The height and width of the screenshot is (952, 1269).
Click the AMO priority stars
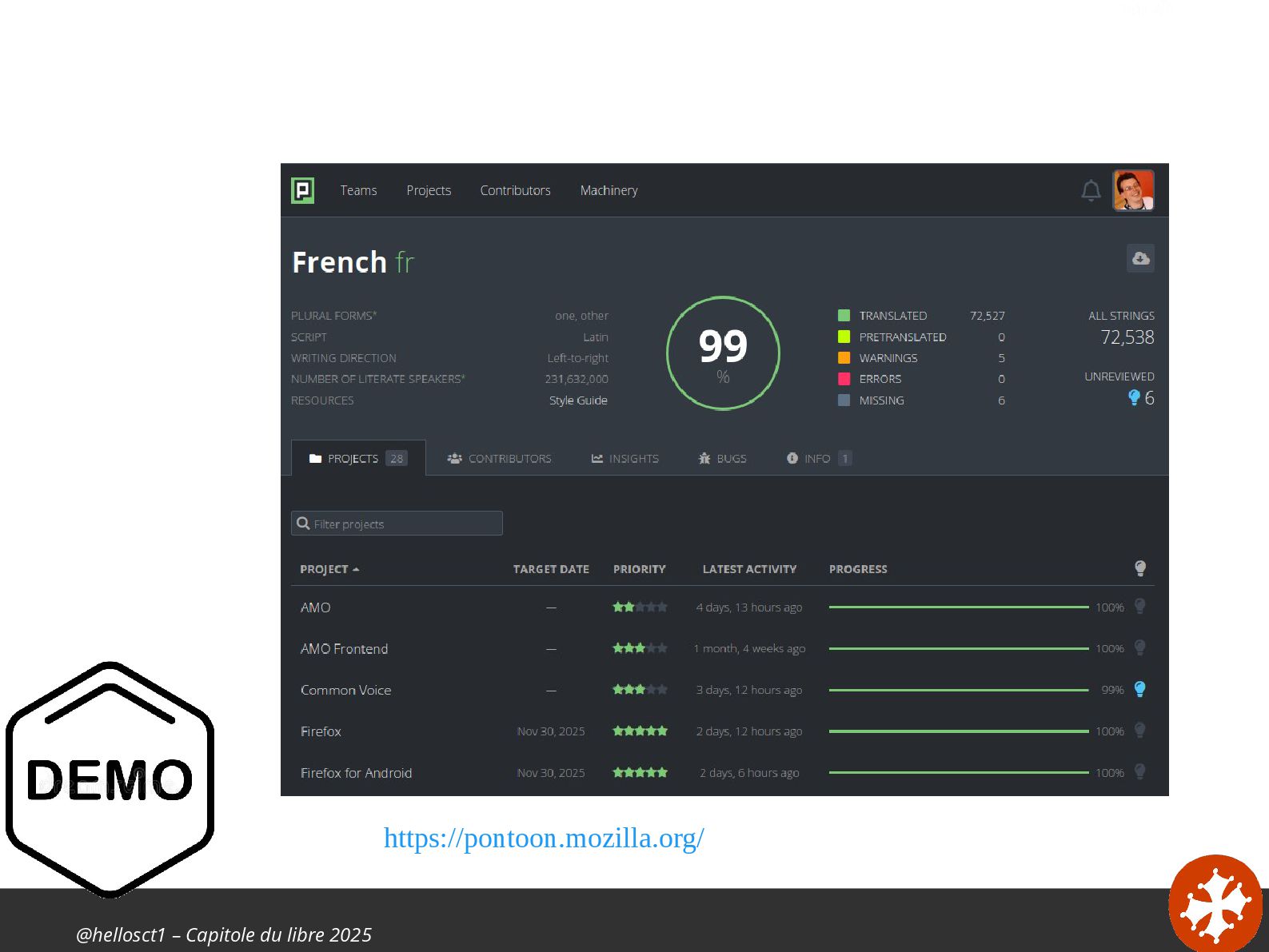[640, 607]
